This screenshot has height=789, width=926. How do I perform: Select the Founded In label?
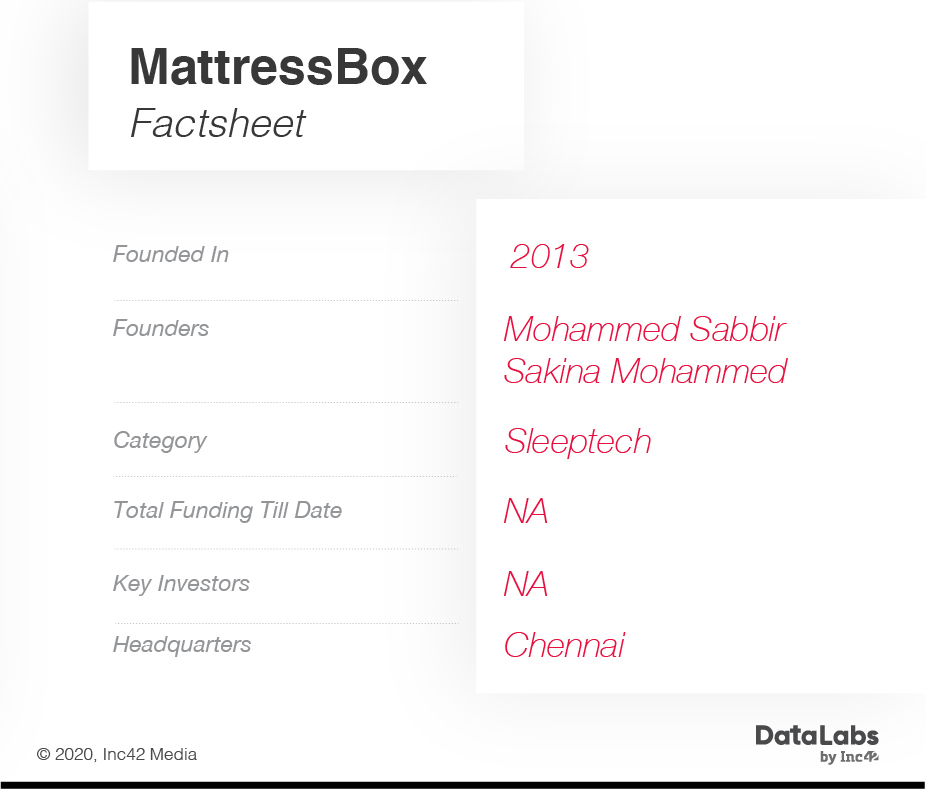171,255
